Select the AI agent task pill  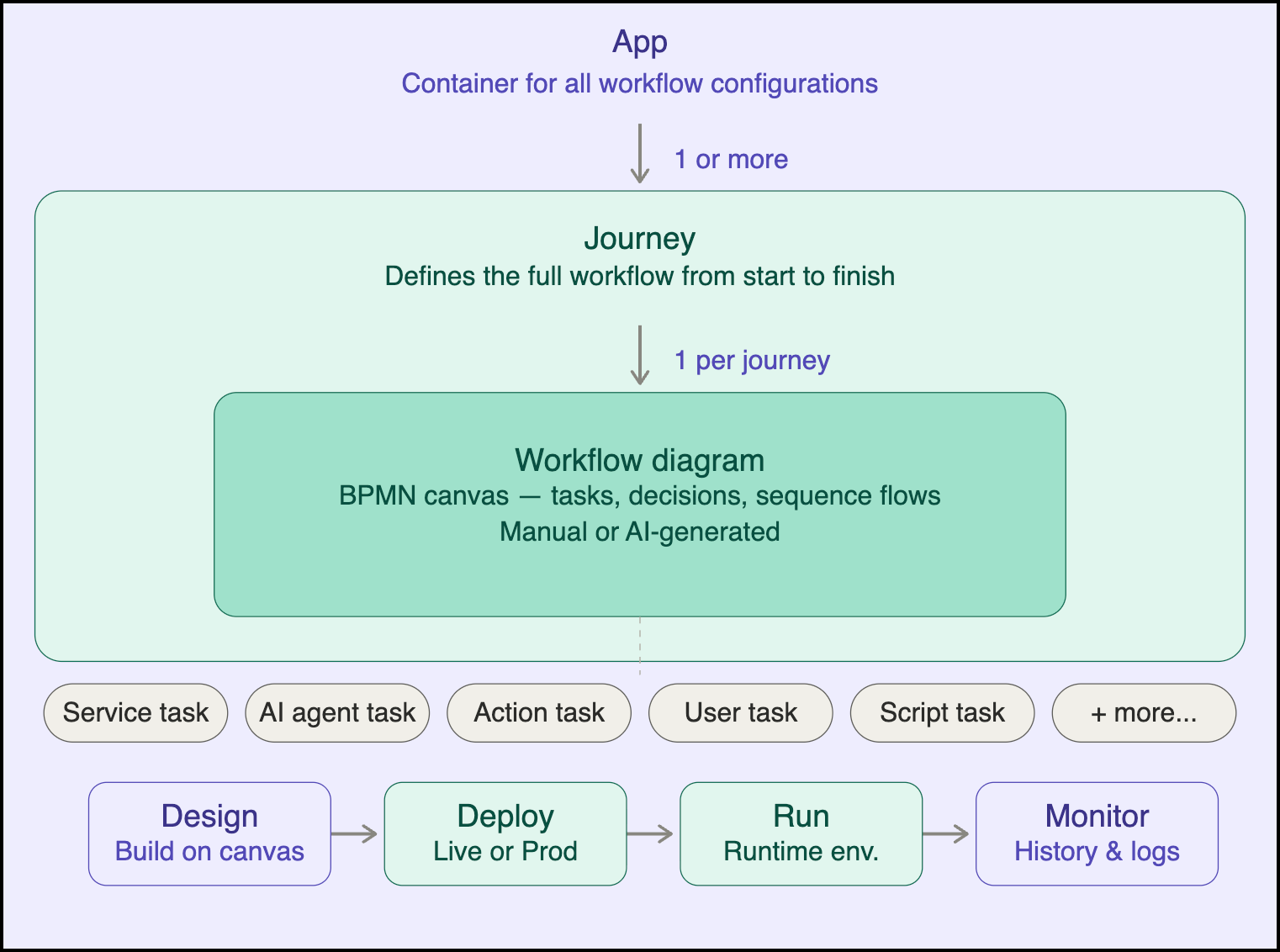click(337, 713)
